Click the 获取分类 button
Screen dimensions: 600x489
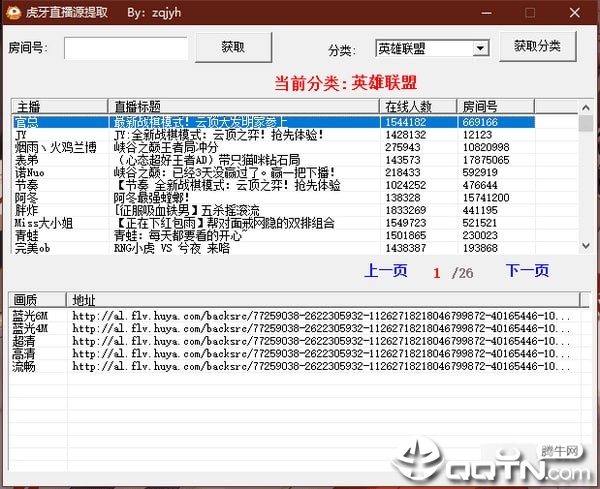[x=538, y=47]
